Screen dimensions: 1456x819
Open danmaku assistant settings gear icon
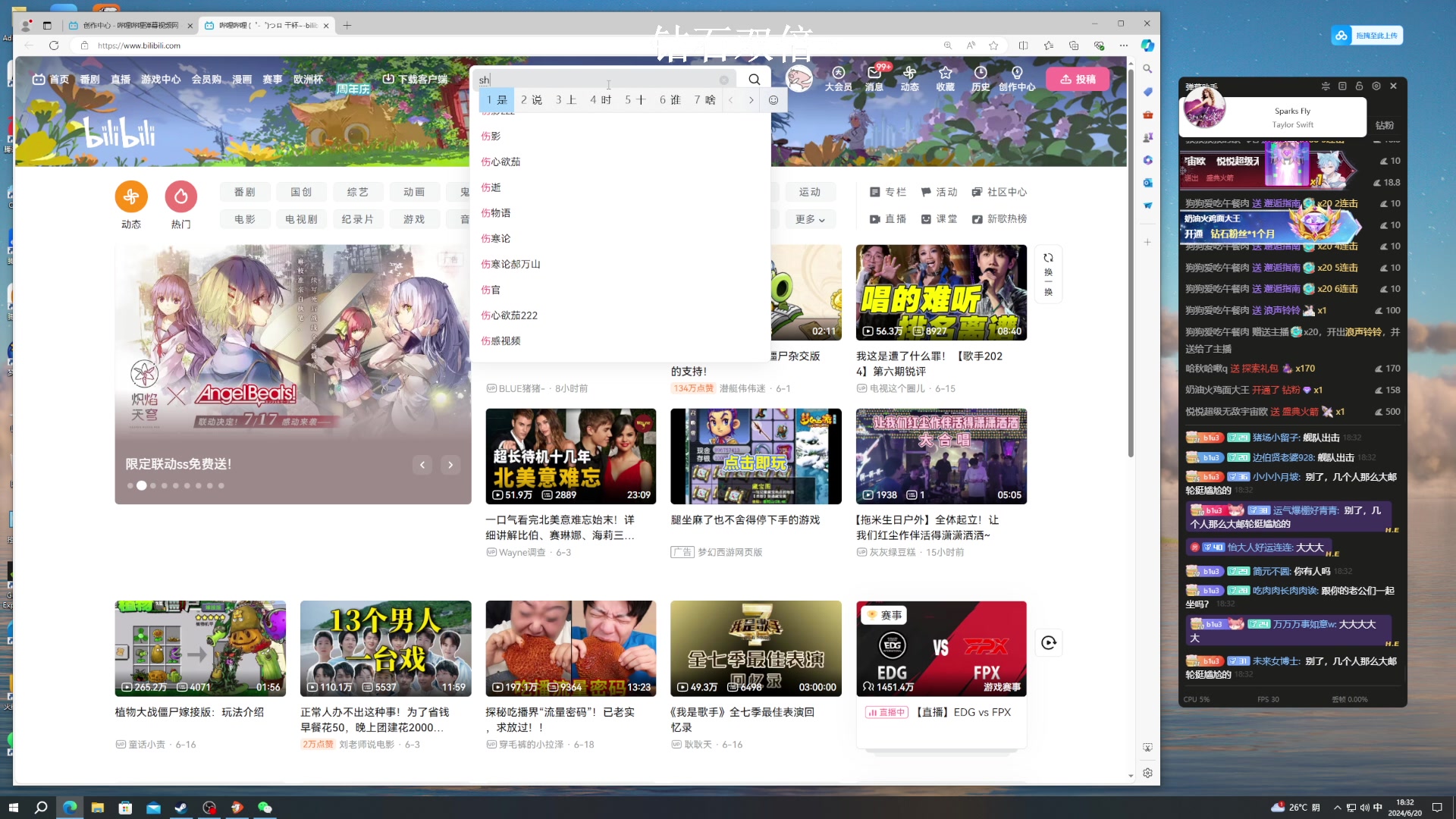1376,86
